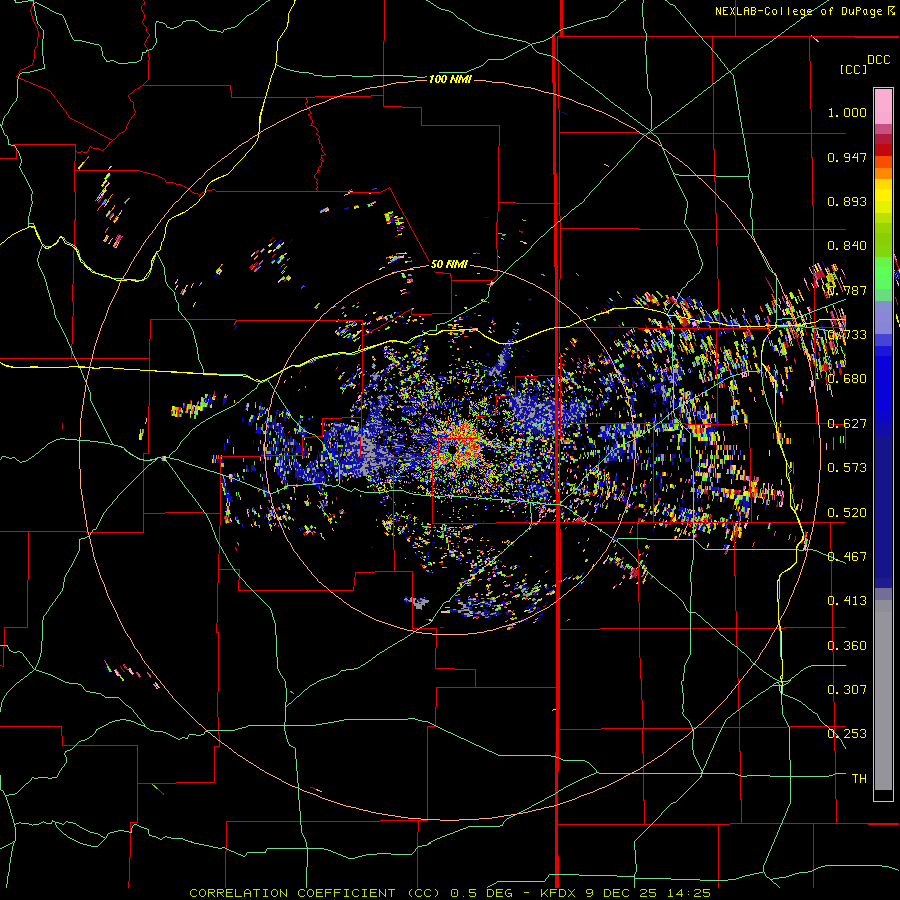Screen dimensions: 900x900
Task: Click the CORRELATION COEFFICIENT caption at the bottom
Action: pos(450,893)
